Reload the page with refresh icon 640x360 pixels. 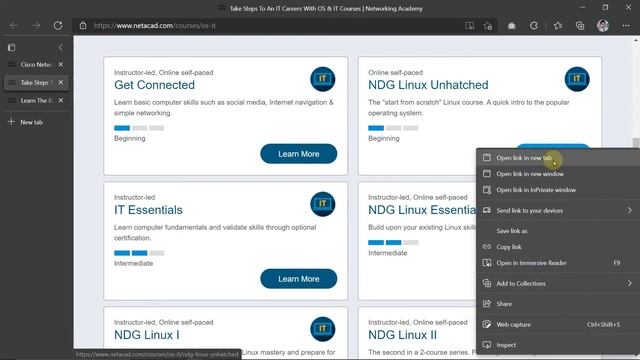click(x=58, y=26)
